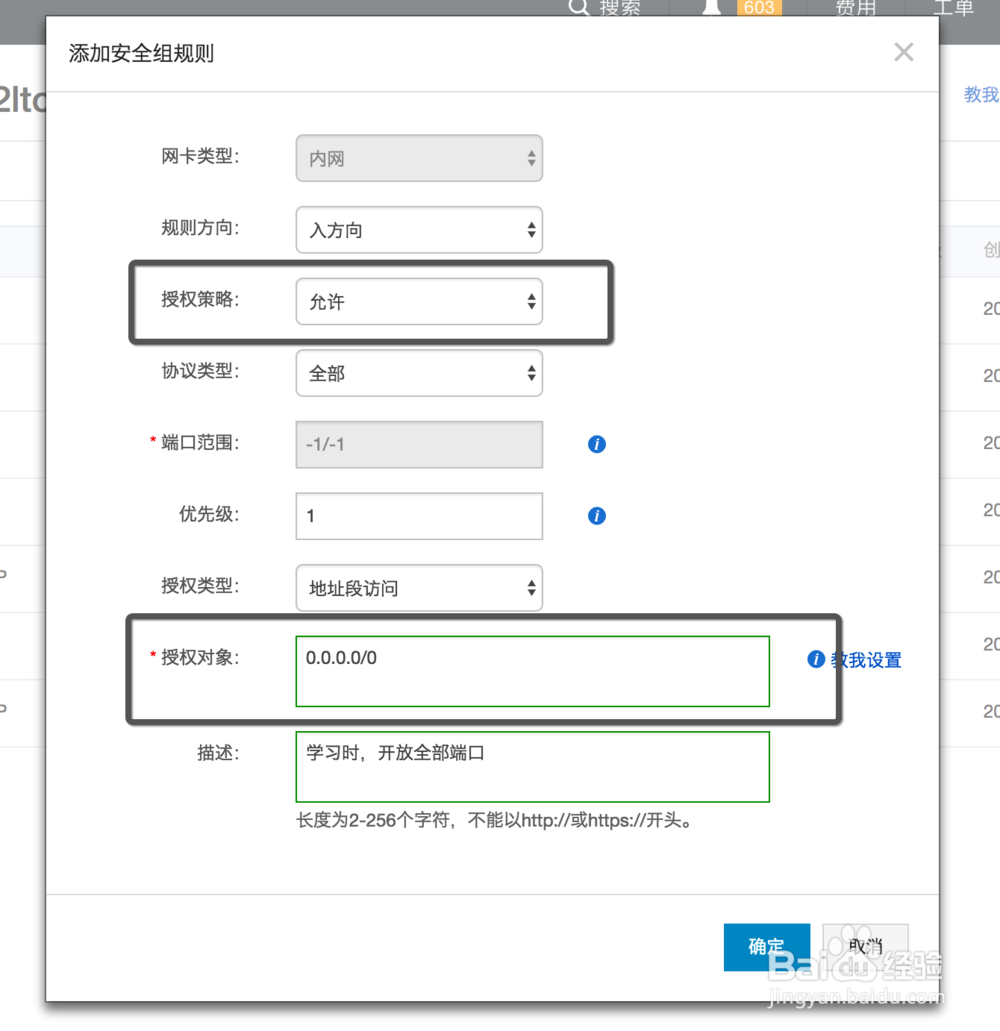Open the 授权类型 dropdown showing 地址段访问
Screen dimensions: 1000x1031
click(x=419, y=588)
